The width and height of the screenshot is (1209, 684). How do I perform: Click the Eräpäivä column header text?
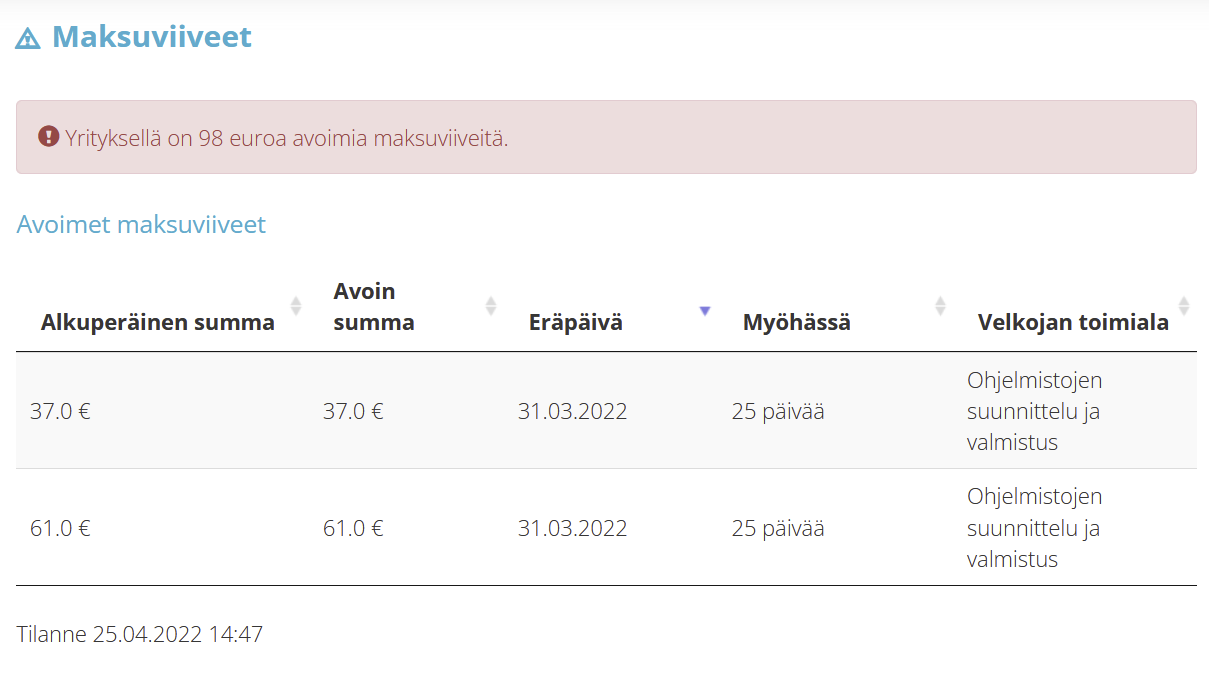(576, 322)
